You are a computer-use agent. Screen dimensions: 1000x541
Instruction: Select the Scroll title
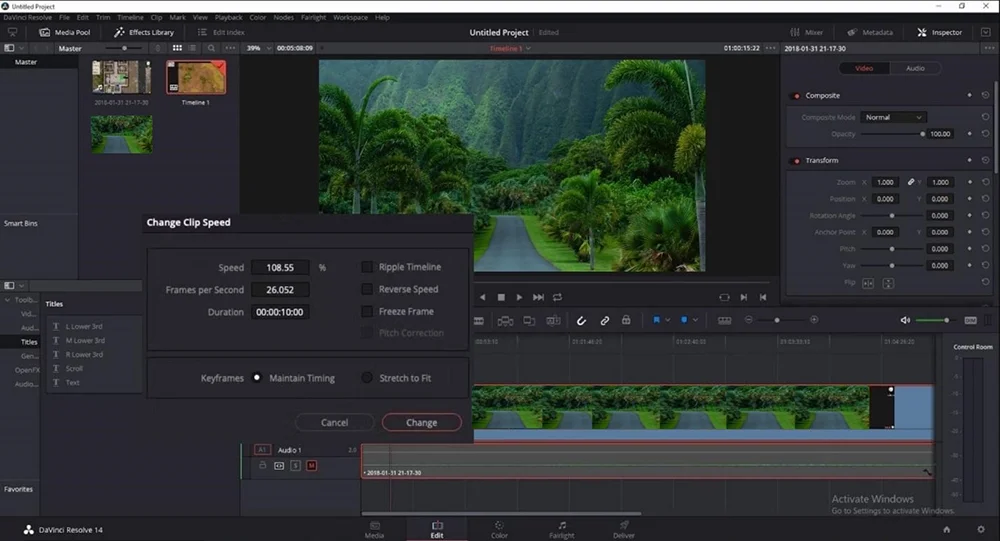74,369
